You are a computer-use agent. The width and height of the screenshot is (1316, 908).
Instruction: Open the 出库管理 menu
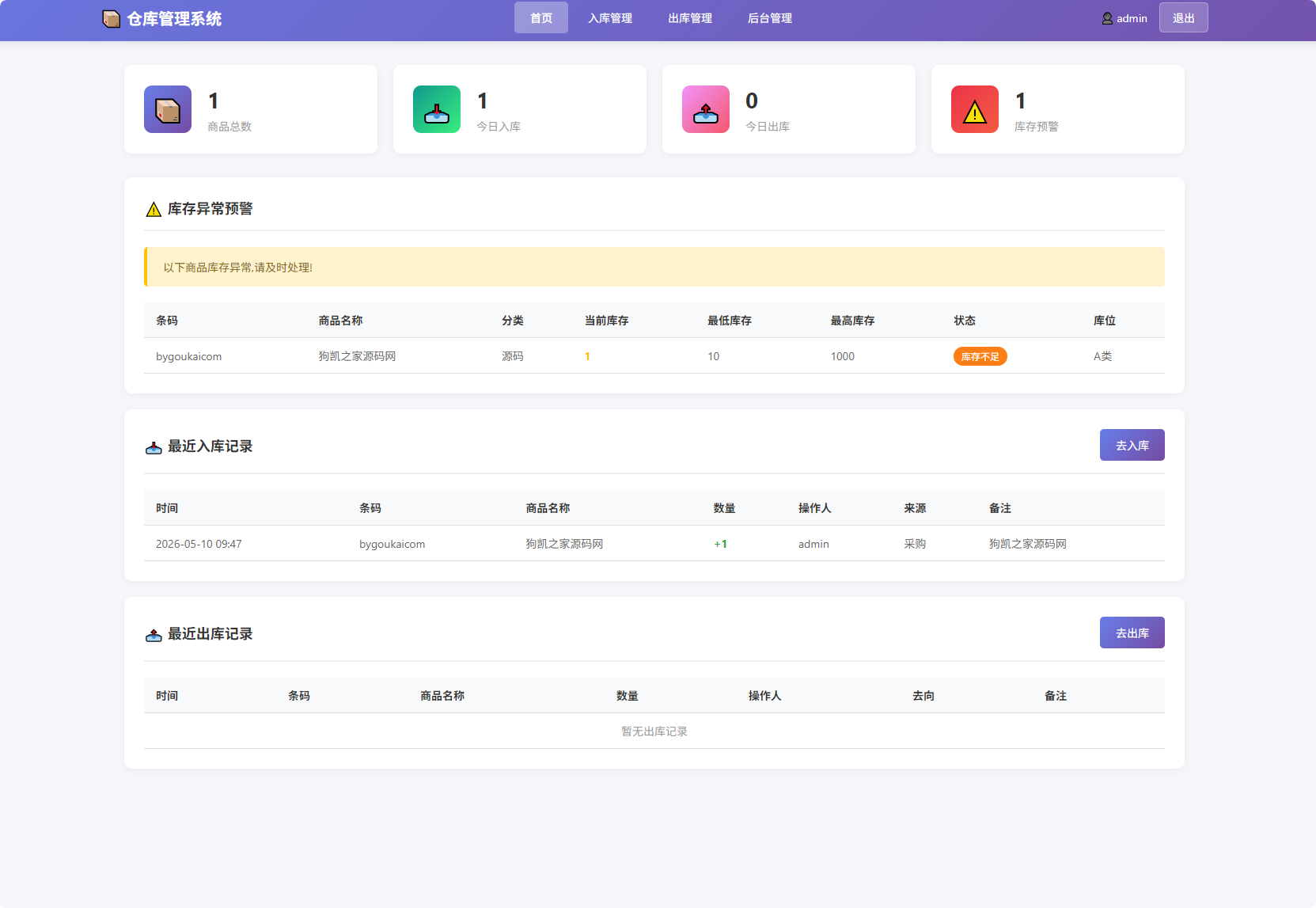point(690,17)
